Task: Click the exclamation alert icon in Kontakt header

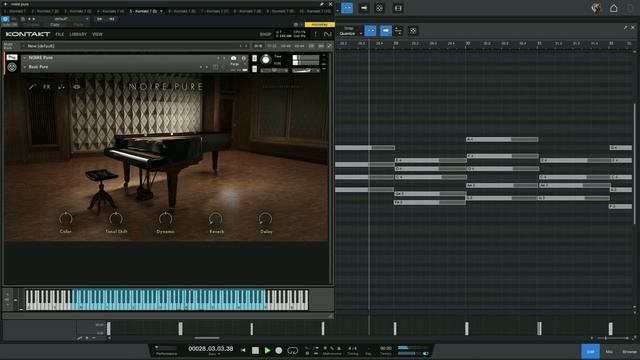Action: [x=316, y=34]
